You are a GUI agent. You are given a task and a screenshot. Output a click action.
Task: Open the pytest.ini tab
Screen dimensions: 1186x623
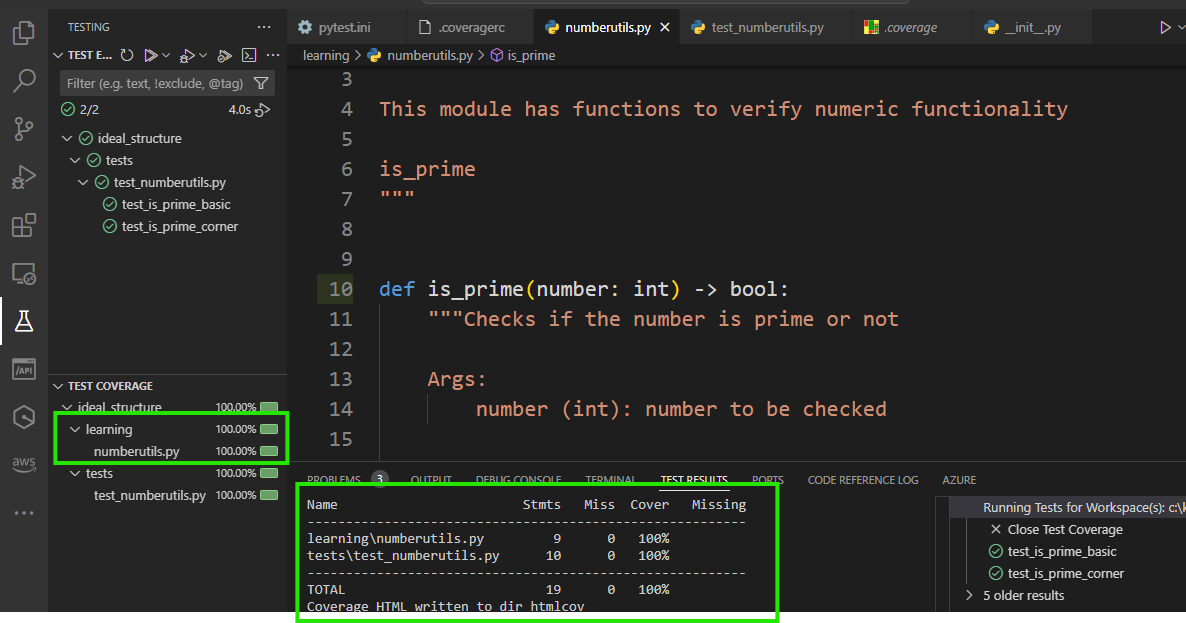344,27
